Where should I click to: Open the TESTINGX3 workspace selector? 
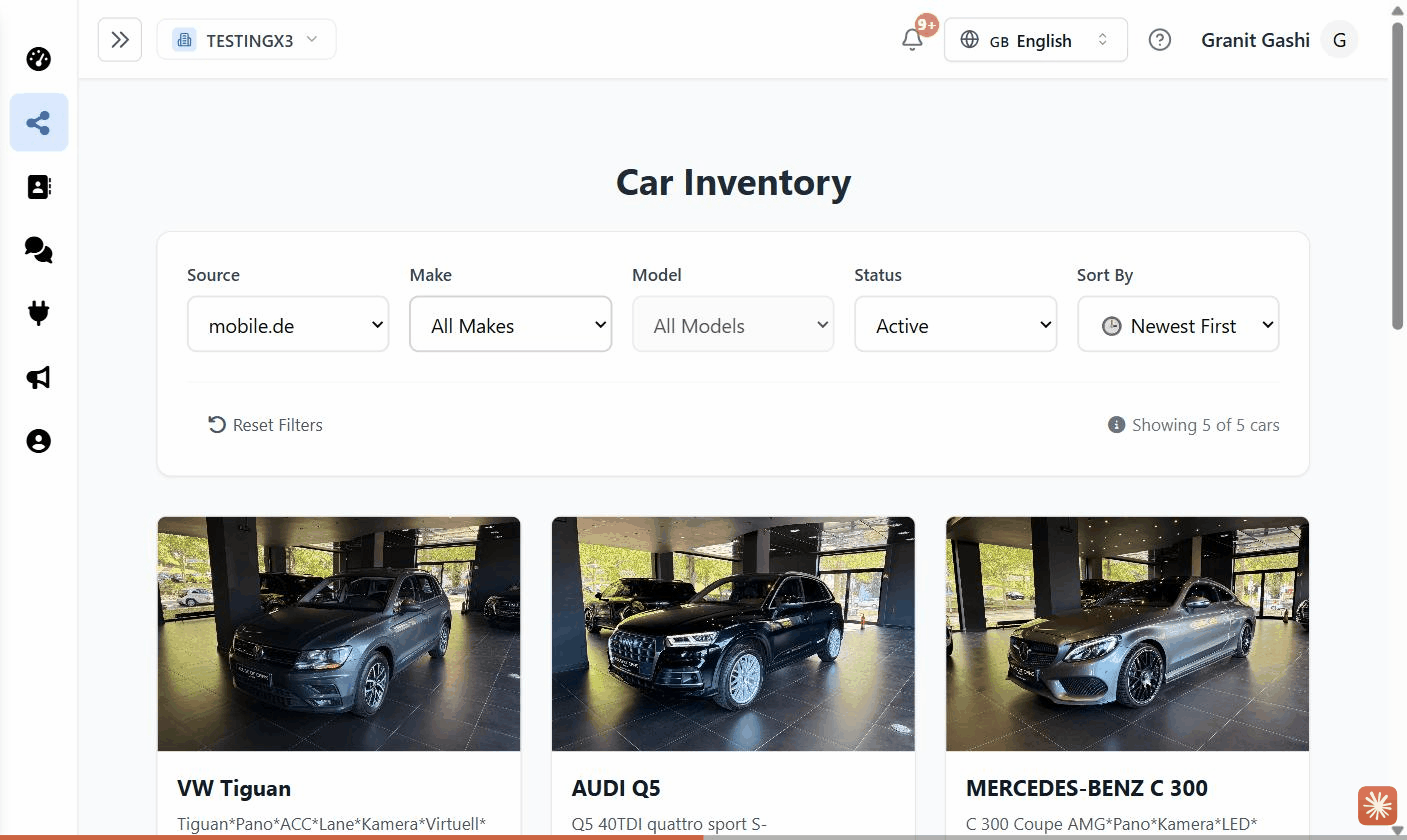coord(246,40)
